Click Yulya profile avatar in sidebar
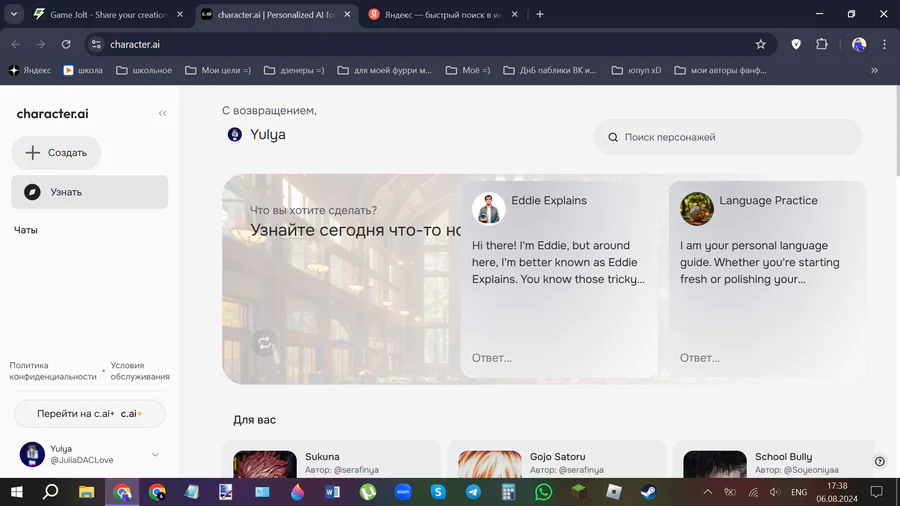 (32, 454)
